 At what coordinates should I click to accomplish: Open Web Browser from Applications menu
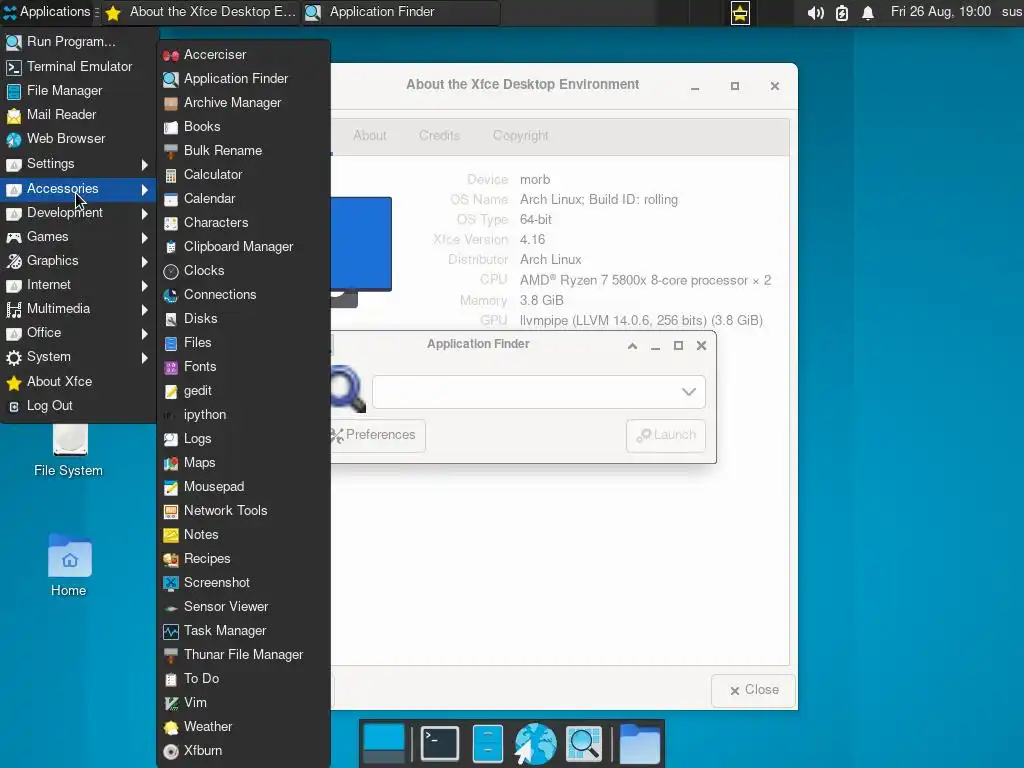click(78, 139)
